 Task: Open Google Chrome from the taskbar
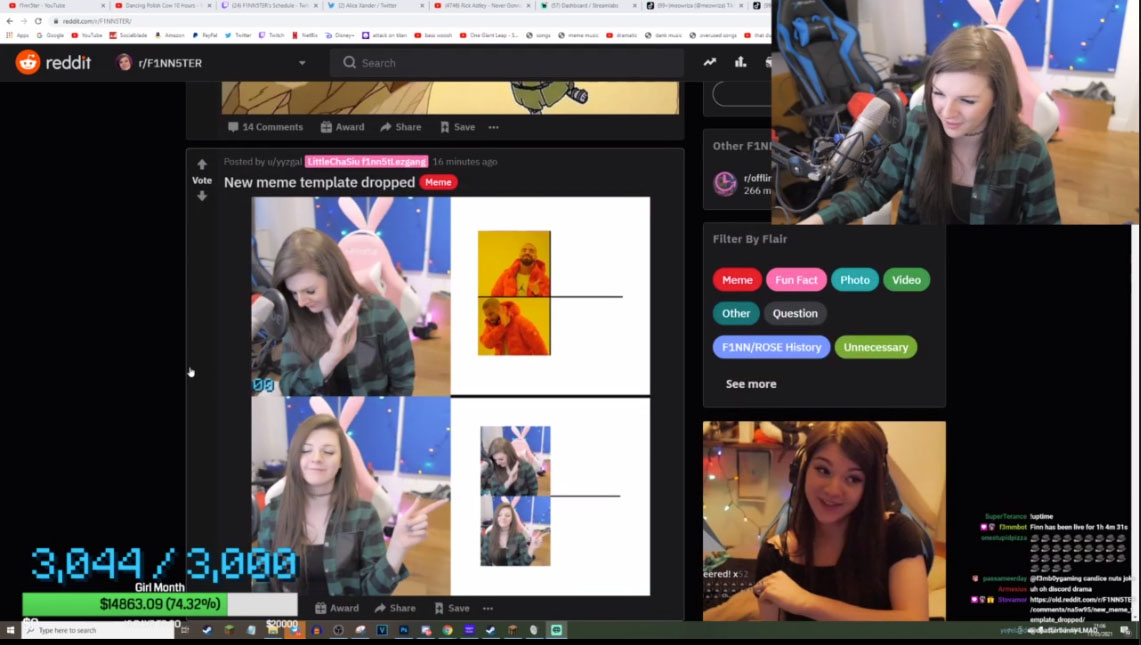[448, 630]
